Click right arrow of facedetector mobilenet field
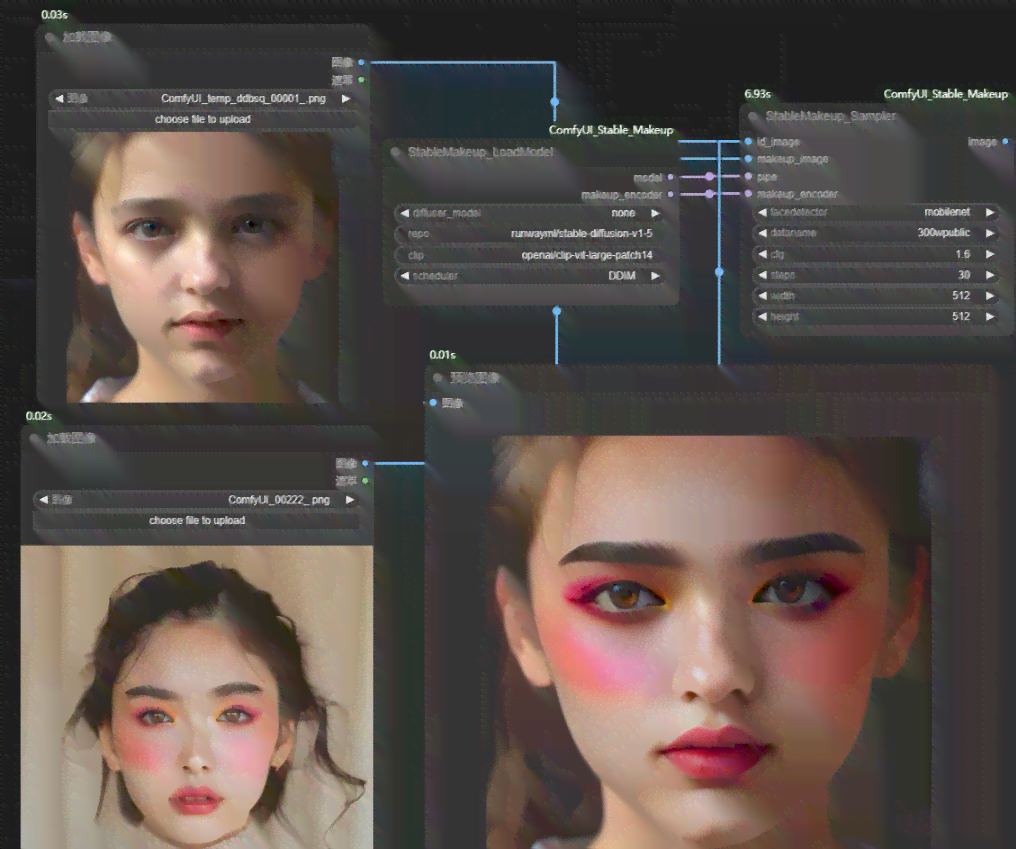 990,212
